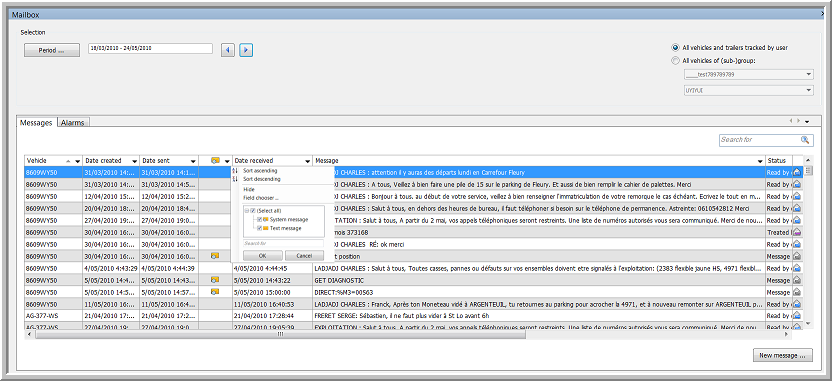This screenshot has height=381, width=832.
Task: Choose Hide from column popup menu
Action: click(x=249, y=189)
